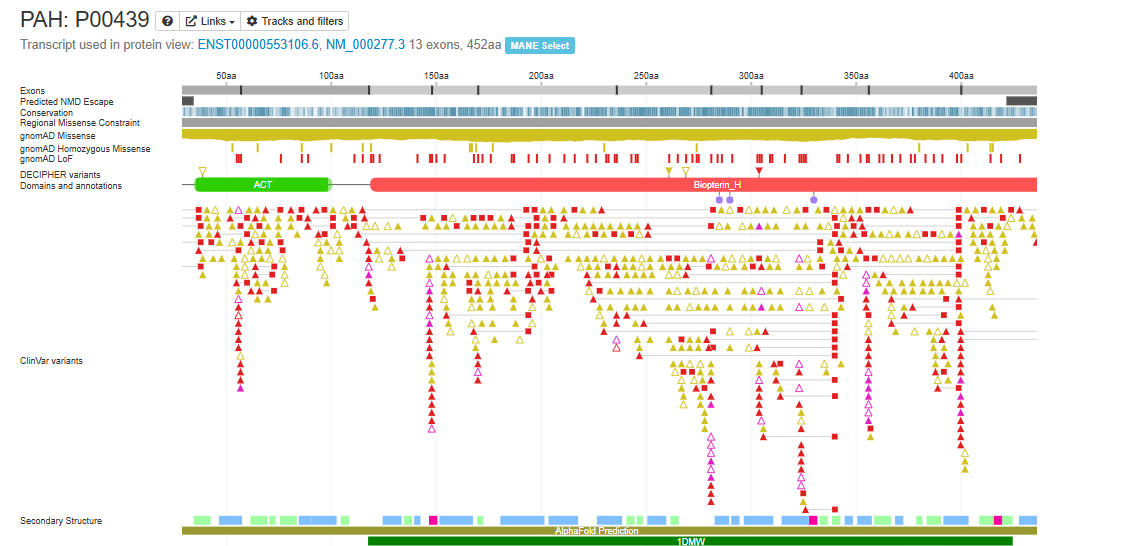Select the red filled DECIPHER variant triangle
This screenshot has height=546, width=1121.
tap(759, 172)
